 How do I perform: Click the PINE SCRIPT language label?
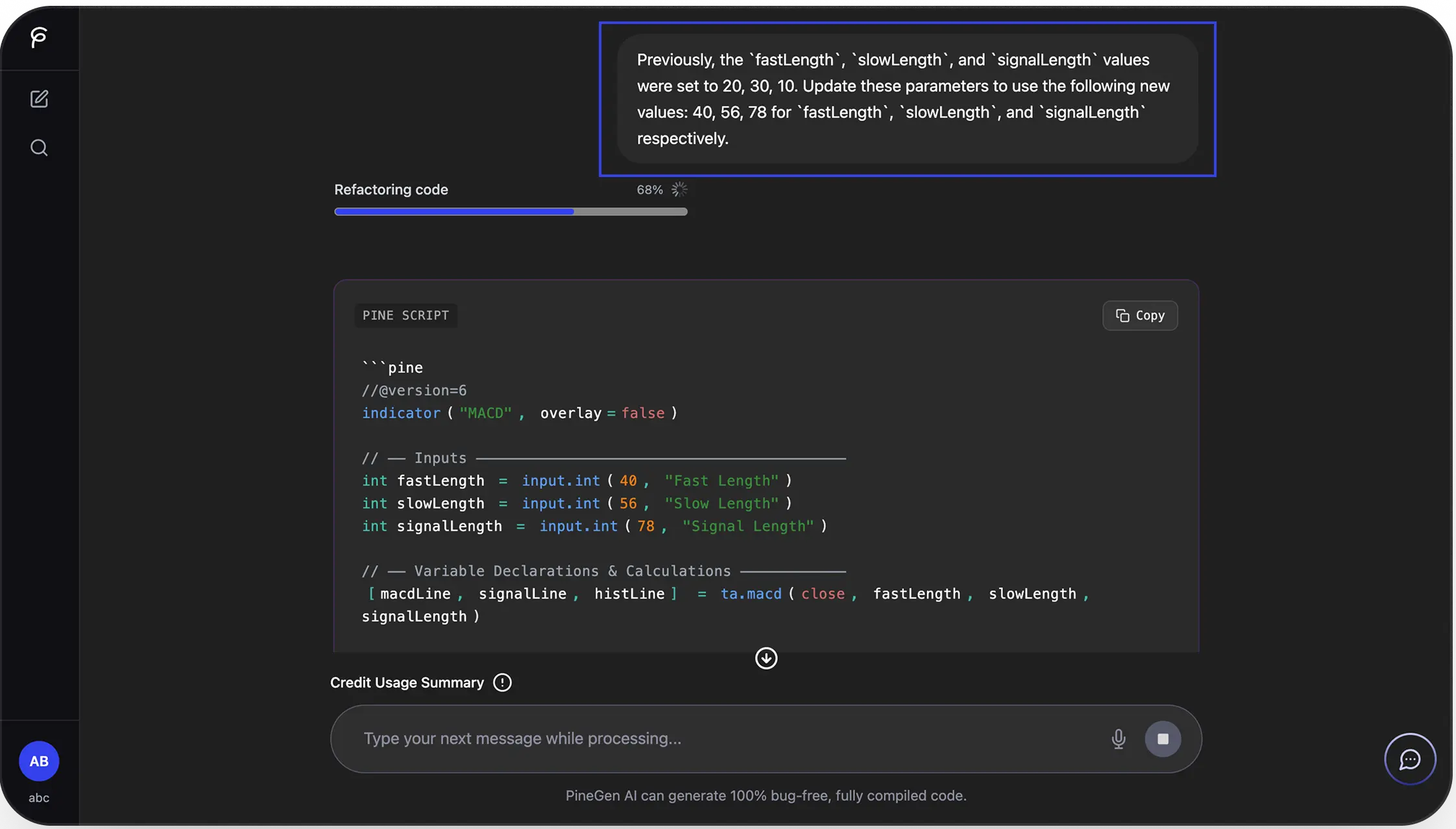coord(406,315)
